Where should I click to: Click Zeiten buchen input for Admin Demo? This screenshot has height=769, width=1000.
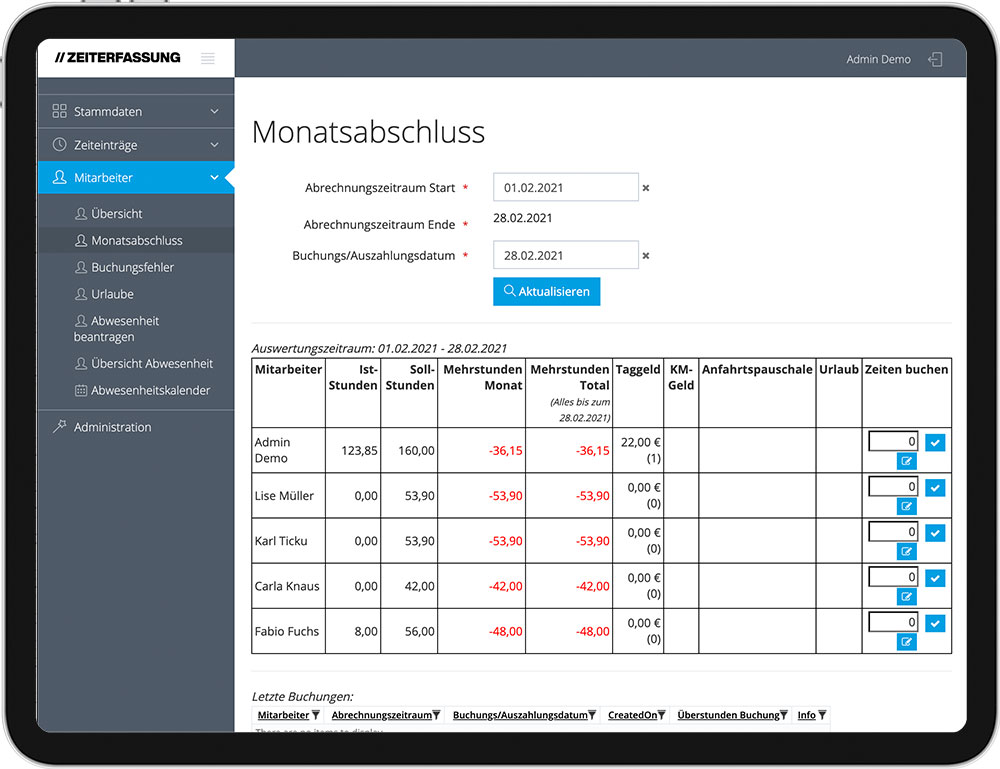pos(893,442)
